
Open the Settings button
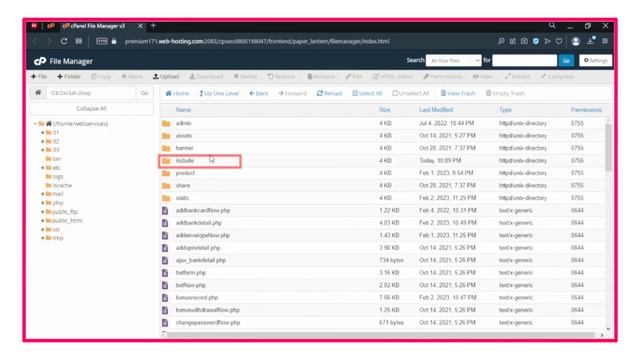tap(596, 60)
